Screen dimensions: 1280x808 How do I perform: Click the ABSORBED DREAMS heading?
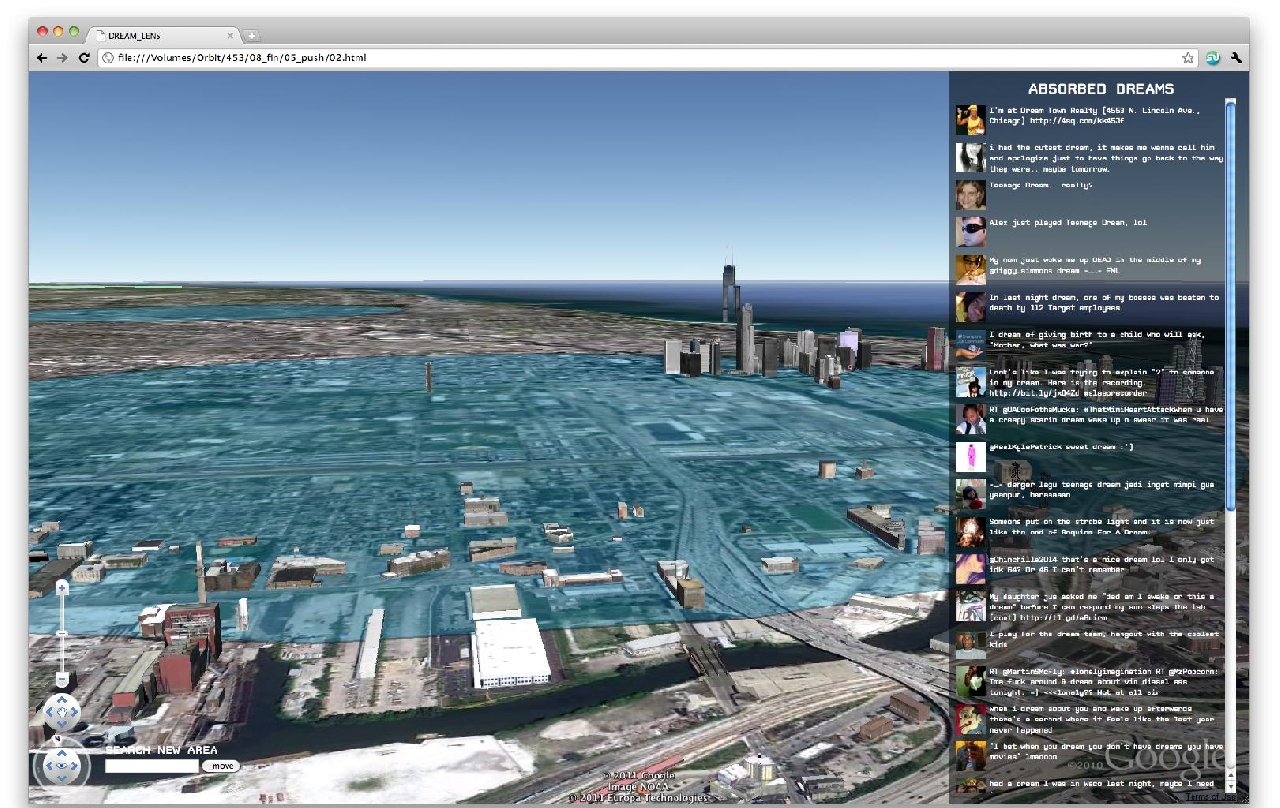pos(1101,89)
